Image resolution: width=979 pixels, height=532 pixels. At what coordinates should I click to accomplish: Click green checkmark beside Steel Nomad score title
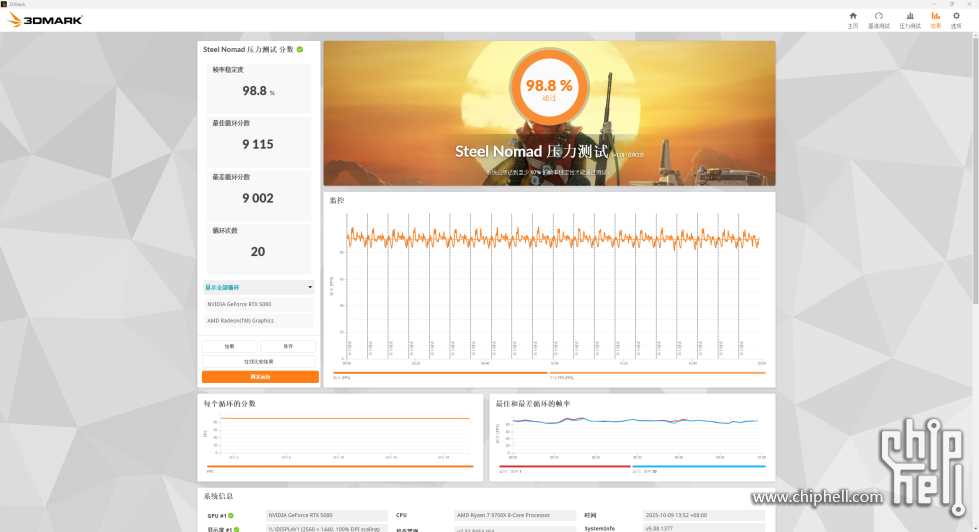[x=300, y=49]
